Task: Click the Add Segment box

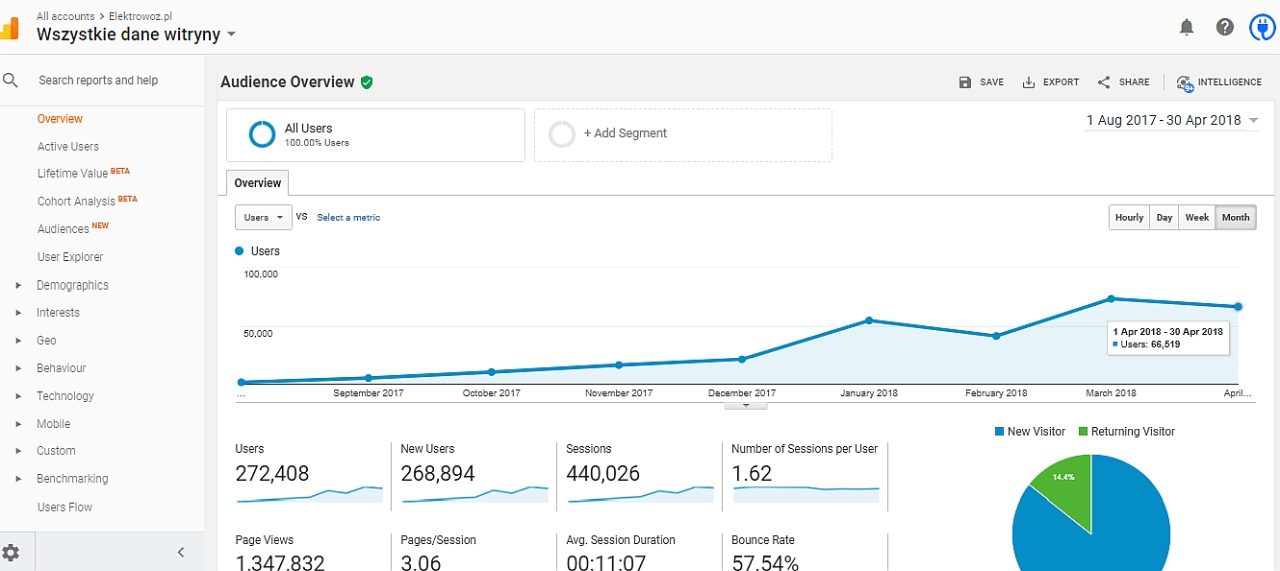Action: pos(683,135)
